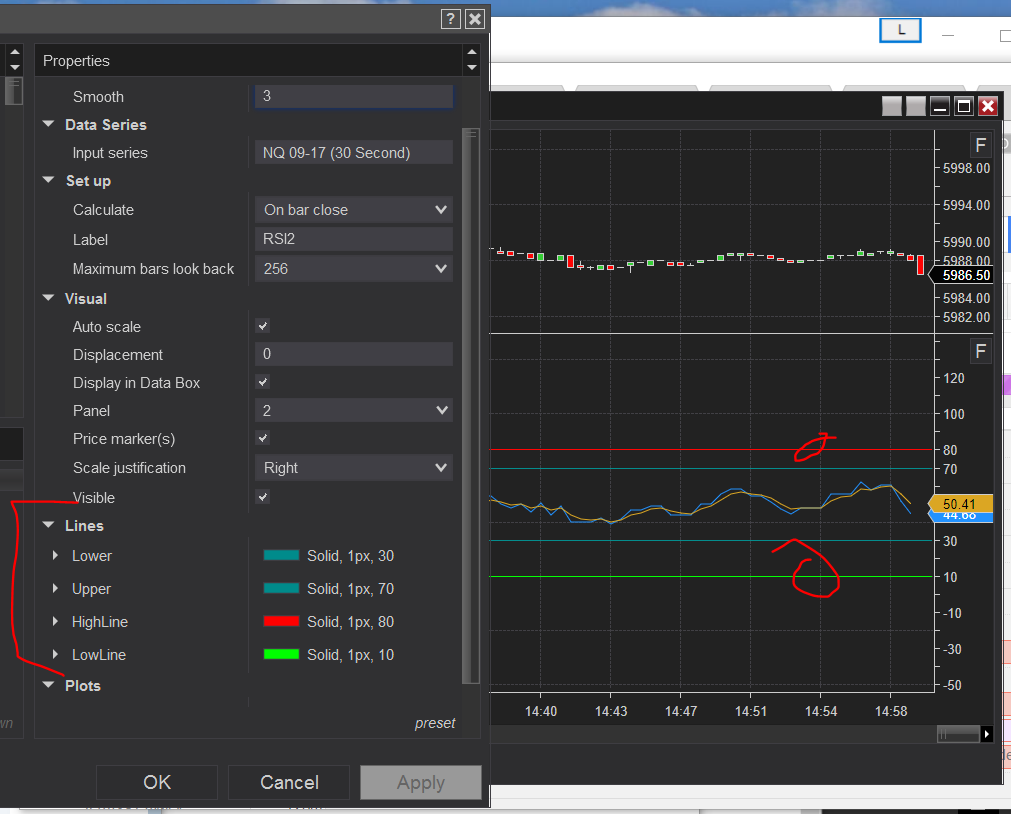1011x814 pixels.
Task: Click the 14:51 time axis label
Action: tap(751, 711)
